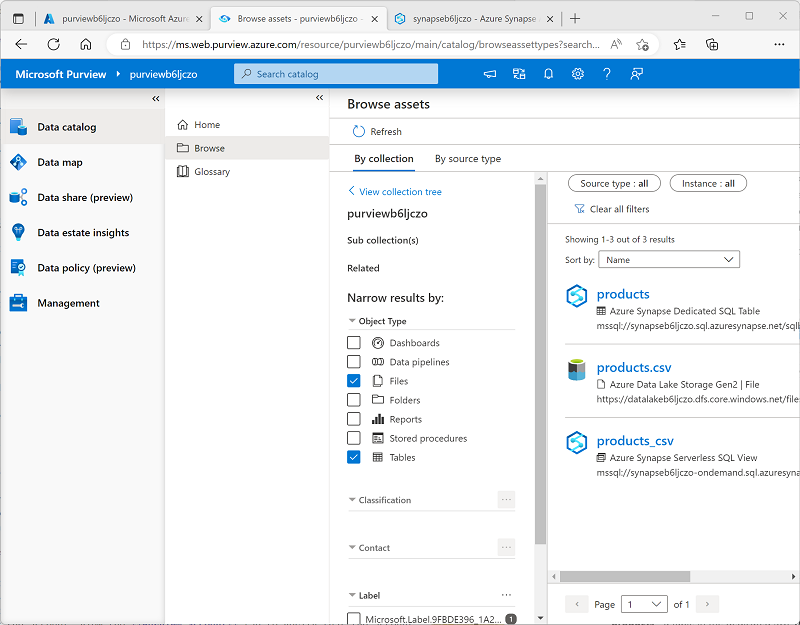
Task: Uncheck the Tables object type checkbox
Action: coord(354,457)
